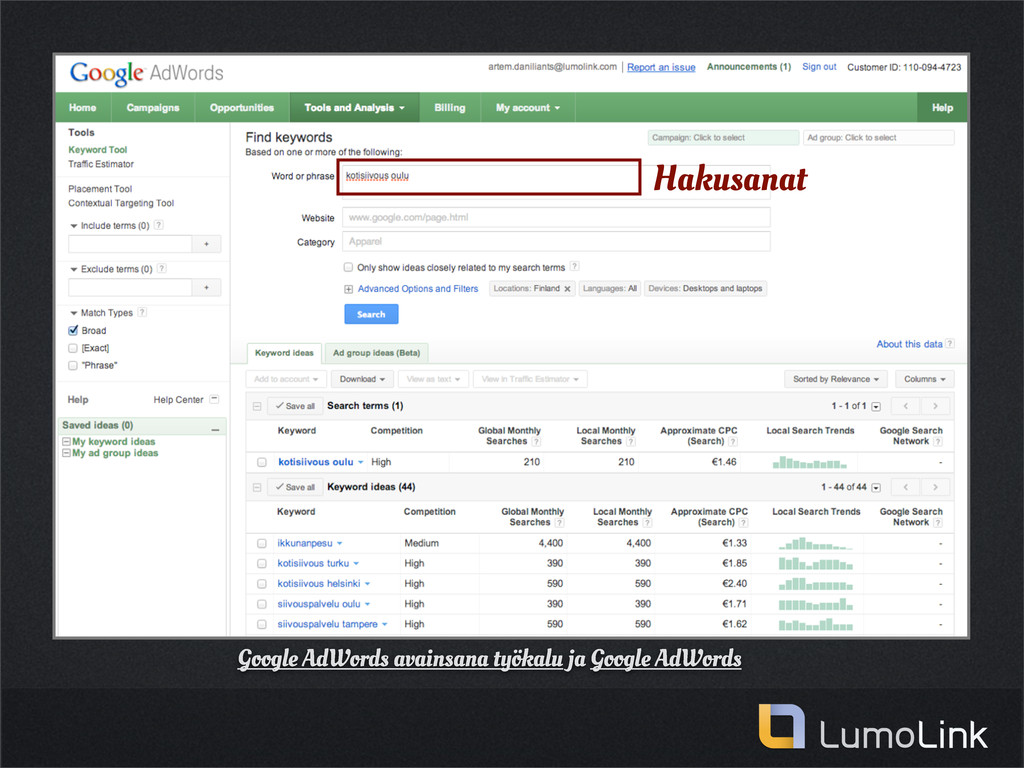Viewport: 1024px width, 768px height.
Task: Switch to Keyword ideas tab
Action: (x=284, y=353)
